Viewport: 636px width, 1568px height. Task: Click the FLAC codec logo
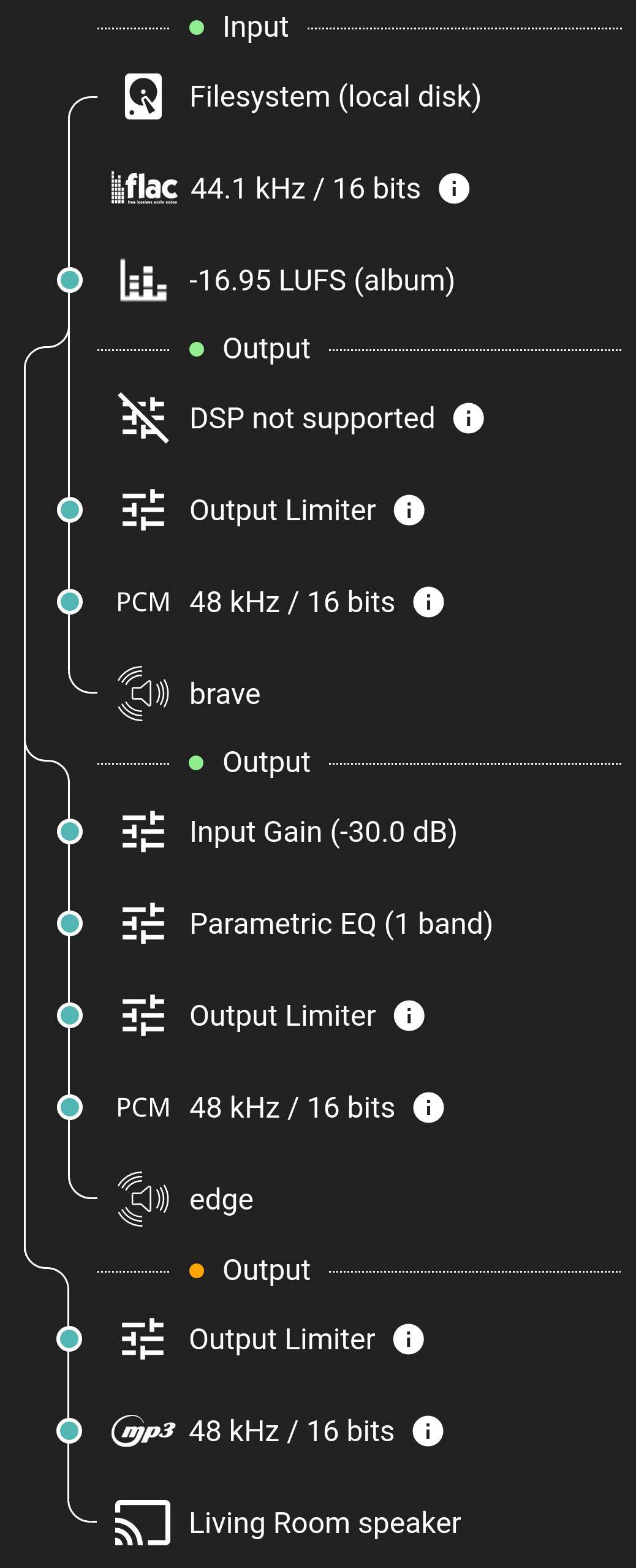click(144, 188)
